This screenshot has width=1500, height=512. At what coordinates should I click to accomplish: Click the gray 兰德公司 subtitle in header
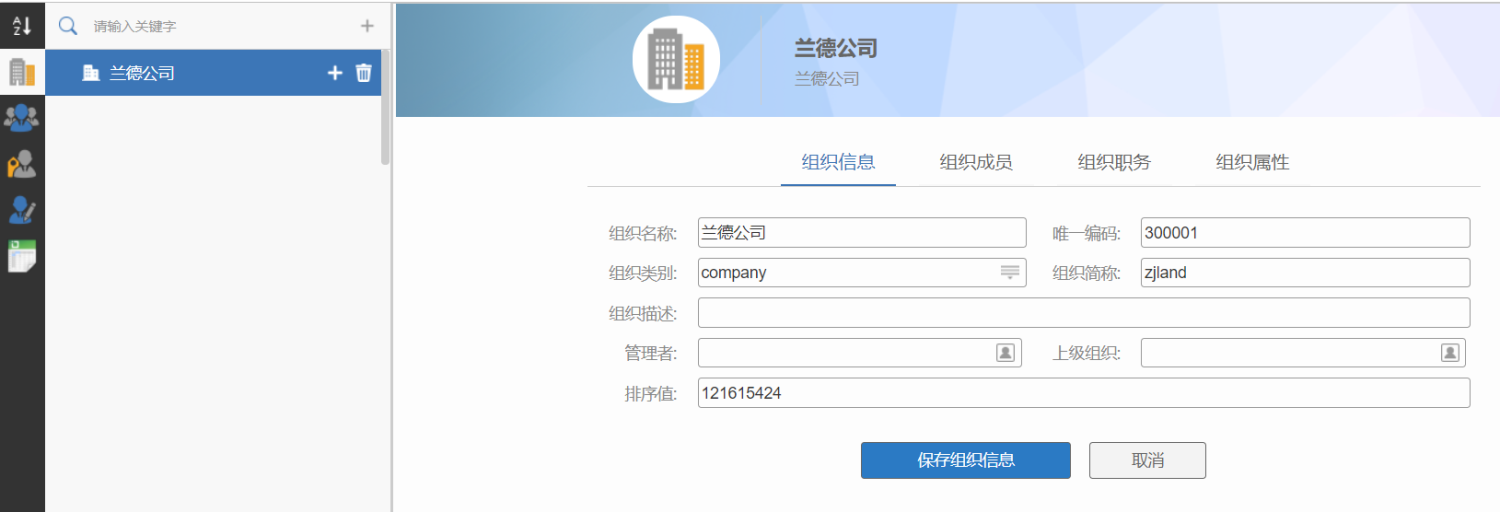pyautogui.click(x=827, y=78)
